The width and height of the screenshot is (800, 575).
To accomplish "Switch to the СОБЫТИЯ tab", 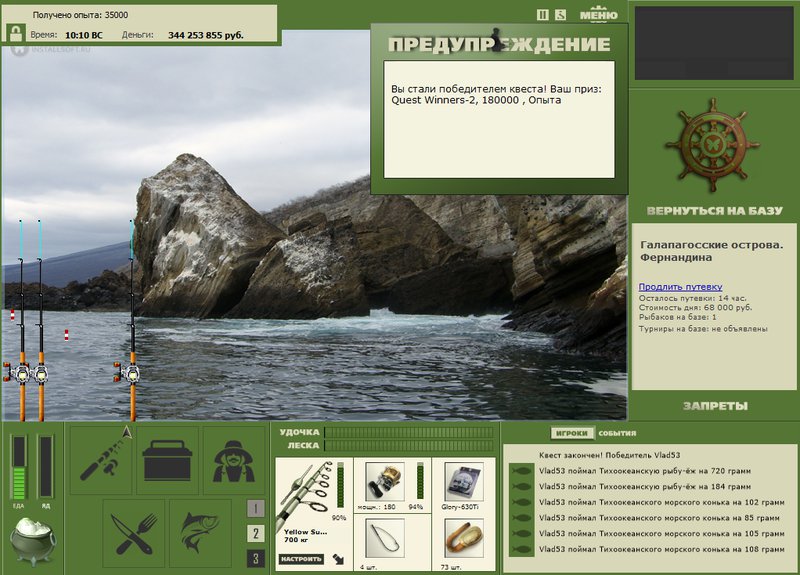I will [x=617, y=433].
